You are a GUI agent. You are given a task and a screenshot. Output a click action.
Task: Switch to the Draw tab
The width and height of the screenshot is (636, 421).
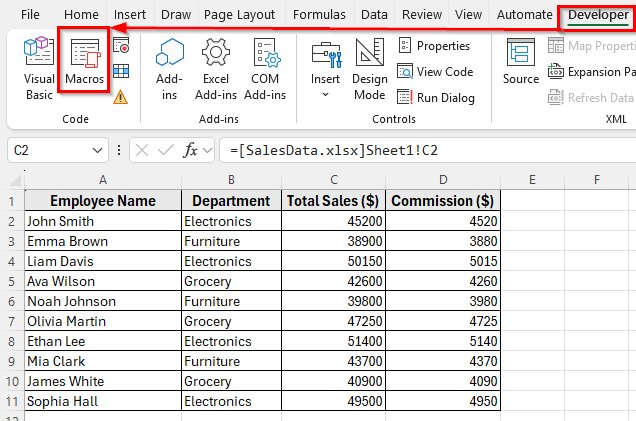pos(176,15)
